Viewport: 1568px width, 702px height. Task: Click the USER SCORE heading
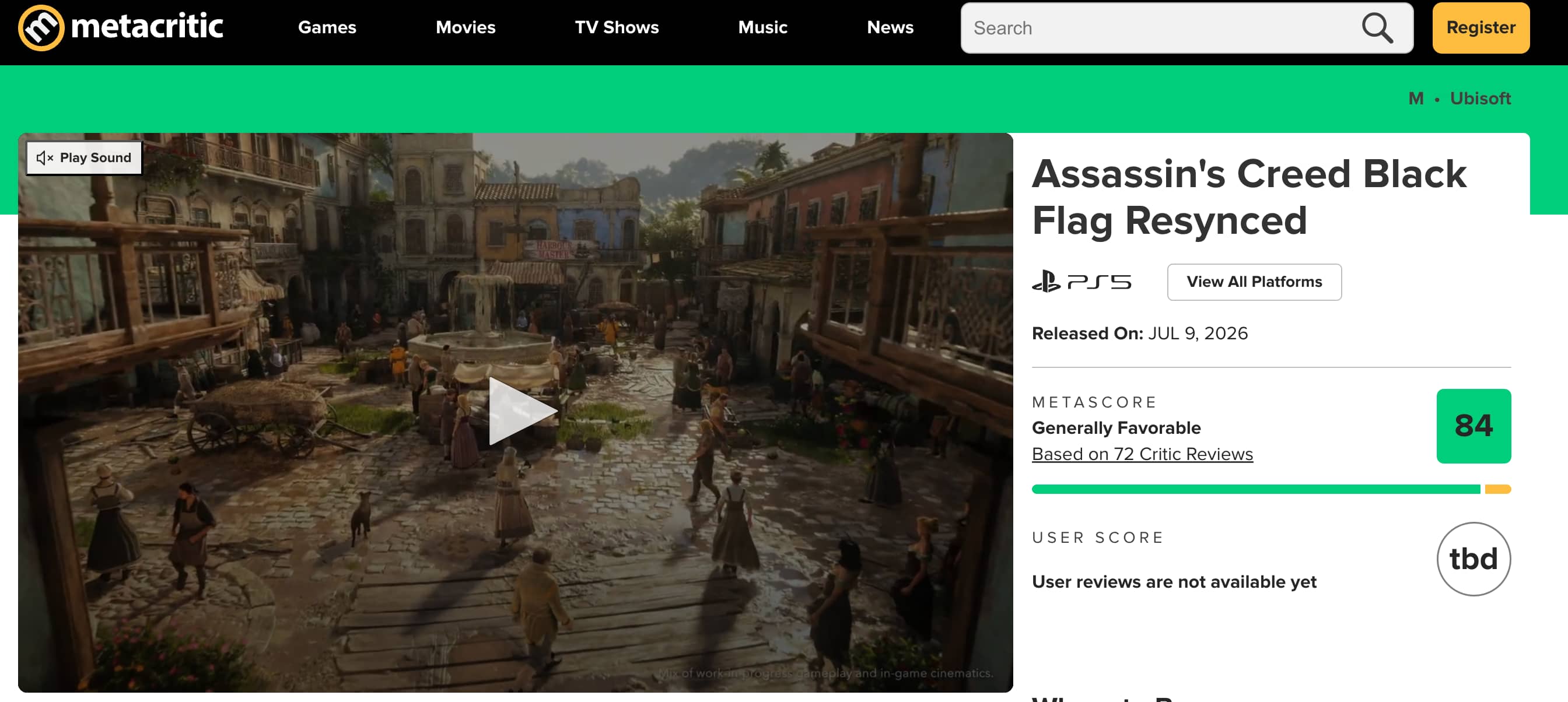click(1098, 538)
